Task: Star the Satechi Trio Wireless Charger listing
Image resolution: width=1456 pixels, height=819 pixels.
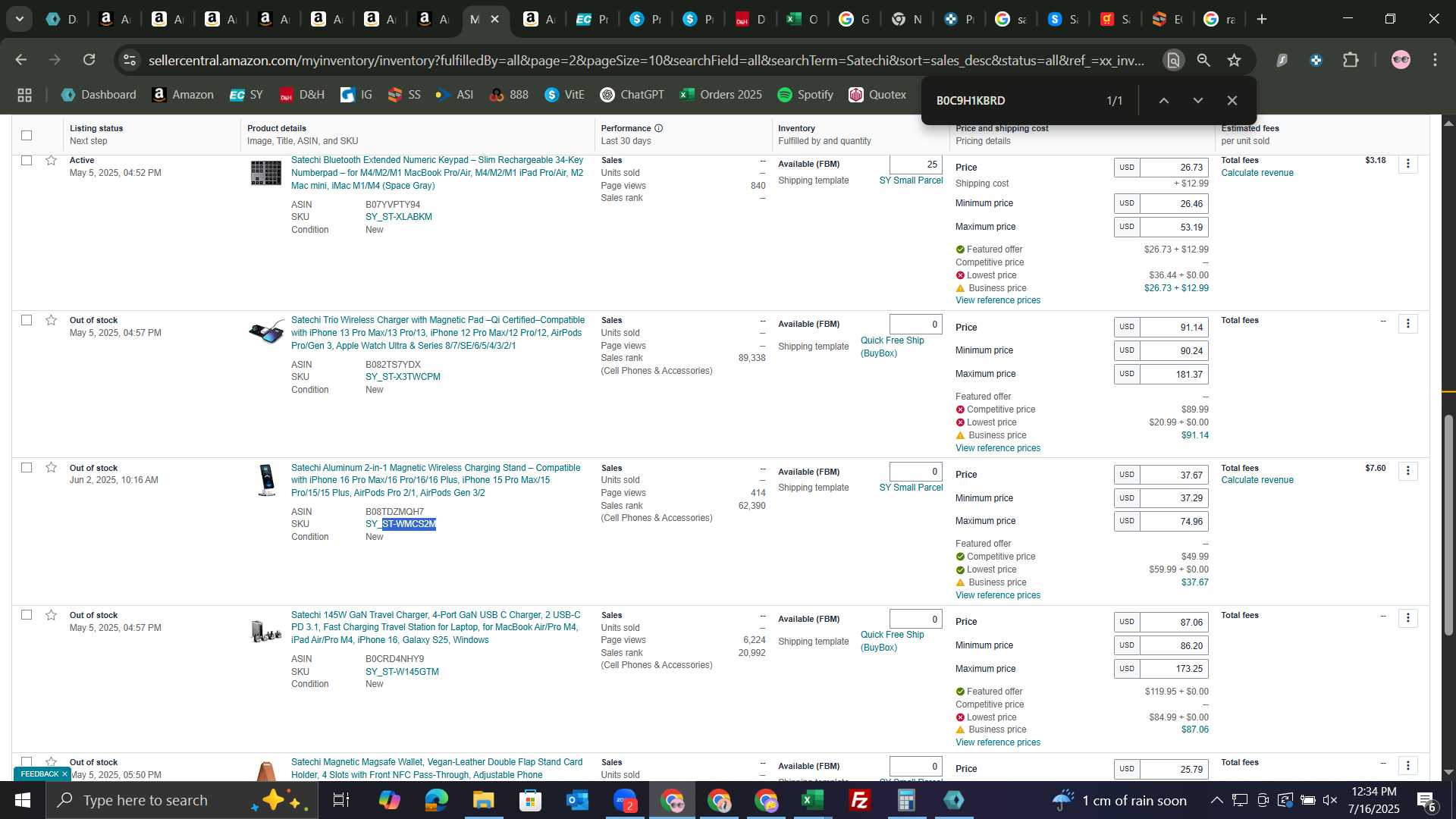Action: (x=51, y=320)
